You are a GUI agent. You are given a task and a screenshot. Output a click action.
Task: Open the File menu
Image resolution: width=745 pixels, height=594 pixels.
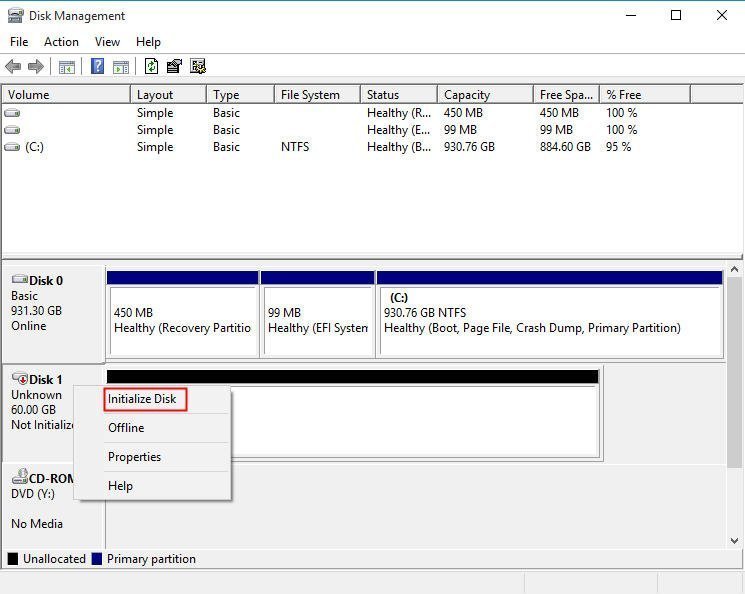[x=19, y=42]
